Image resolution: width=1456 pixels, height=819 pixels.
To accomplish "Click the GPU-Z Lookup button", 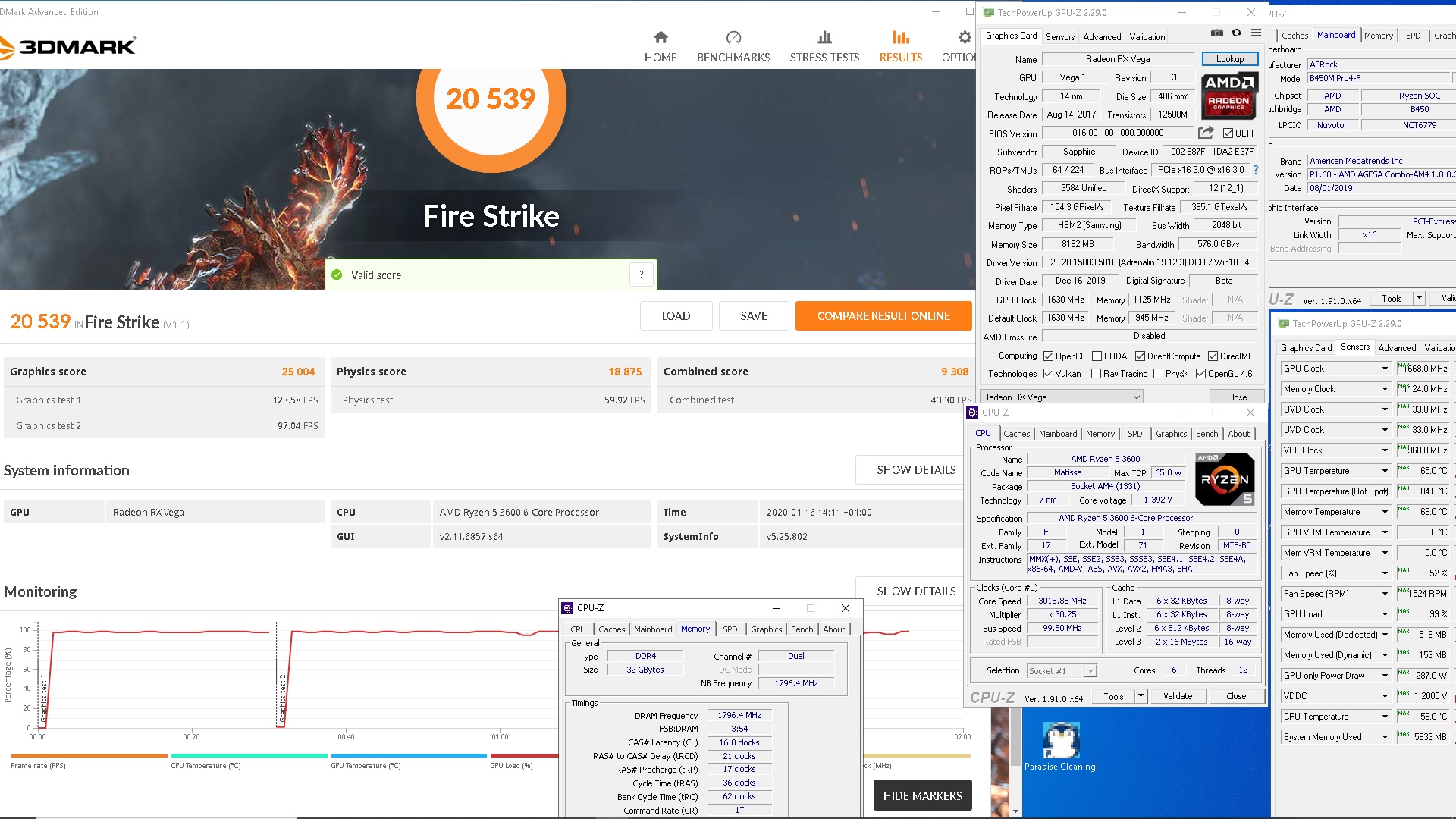I will (x=1229, y=59).
